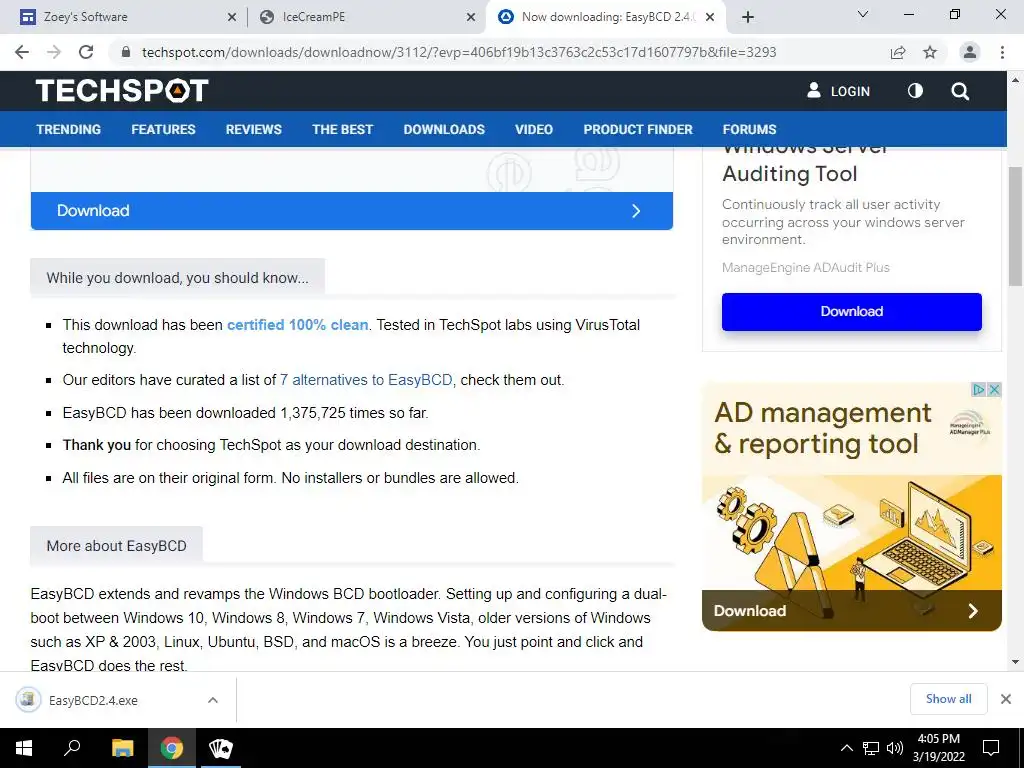Click the Chrome taskbar icon
Screen dimensions: 1024x768
pyautogui.click(x=172, y=748)
